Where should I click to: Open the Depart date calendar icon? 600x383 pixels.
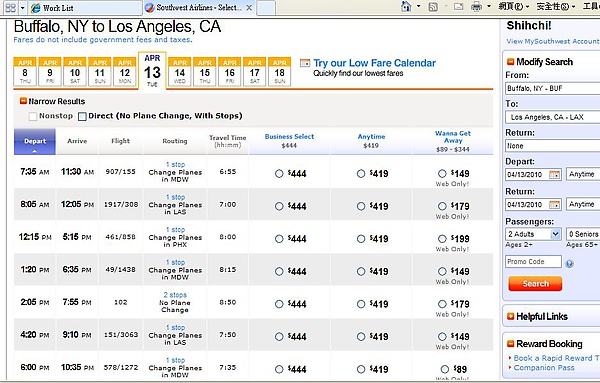[x=554, y=174]
